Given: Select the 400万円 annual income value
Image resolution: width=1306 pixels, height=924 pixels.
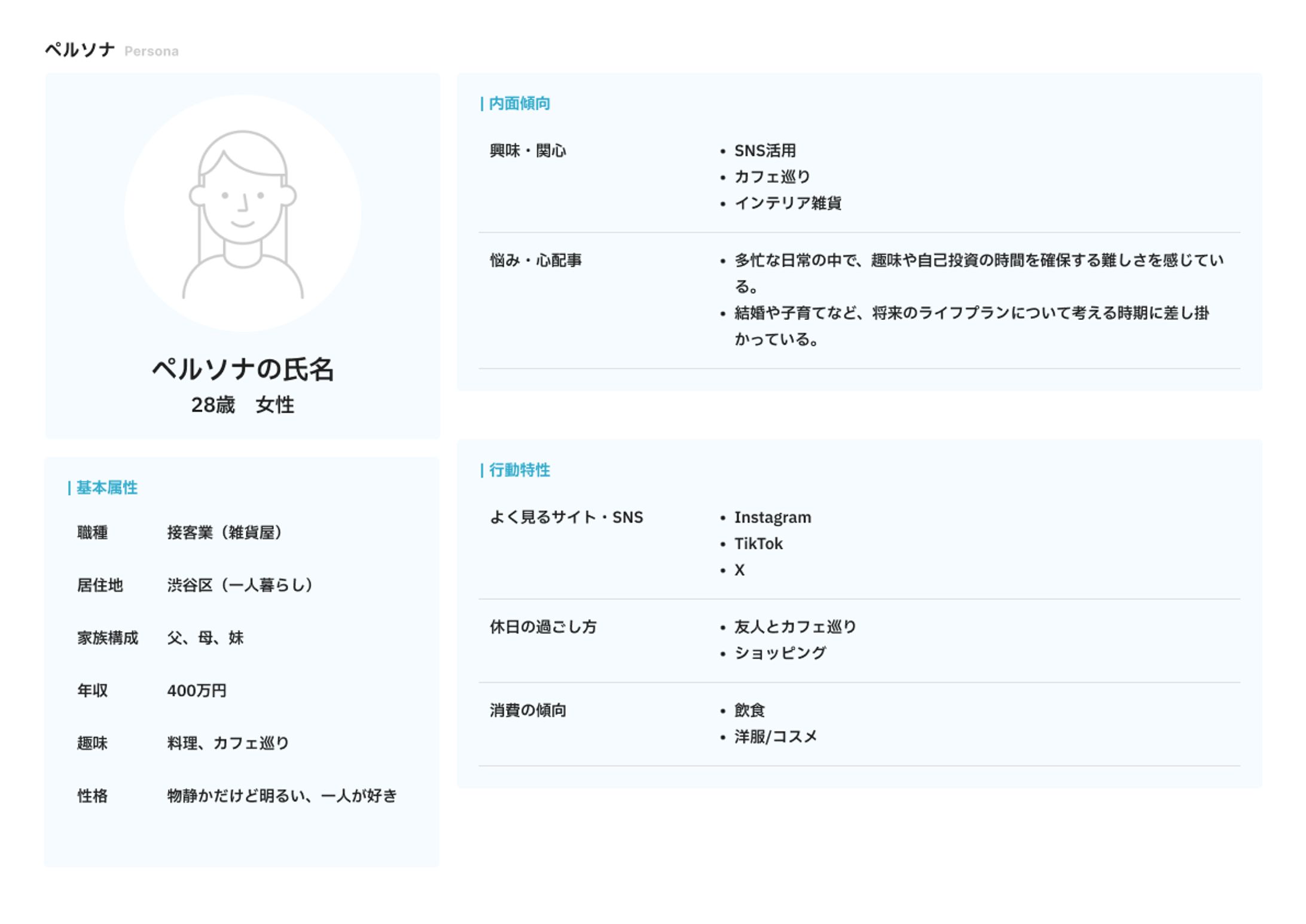Looking at the screenshot, I should coord(197,691).
